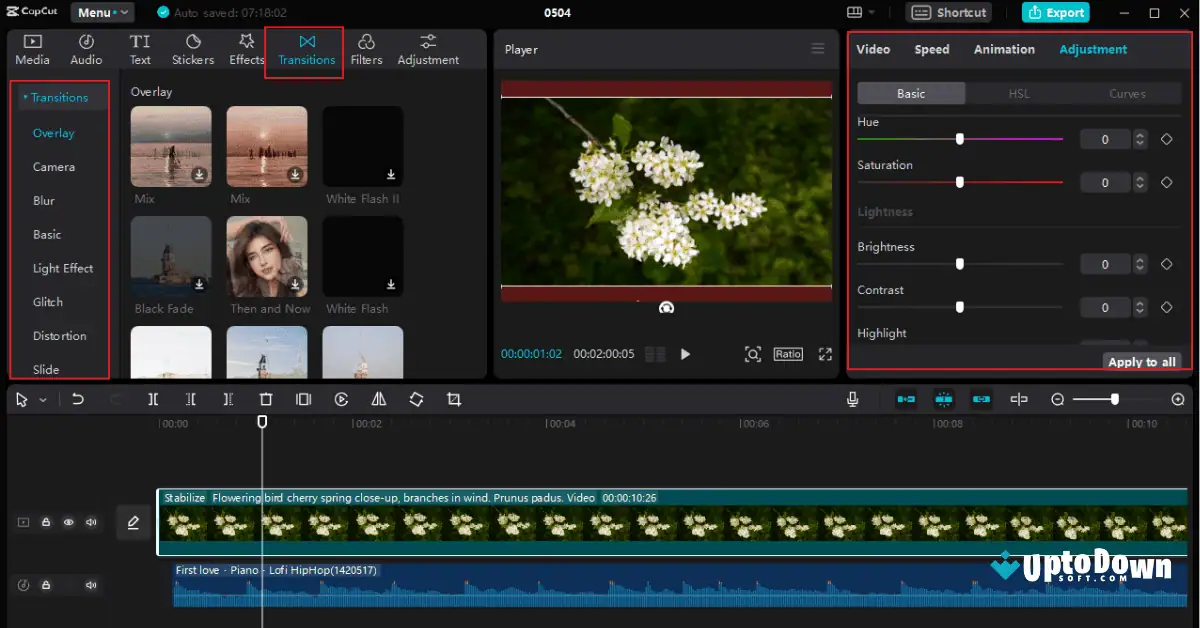Select the Mirror flip icon
This screenshot has width=1200, height=628.
378,399
